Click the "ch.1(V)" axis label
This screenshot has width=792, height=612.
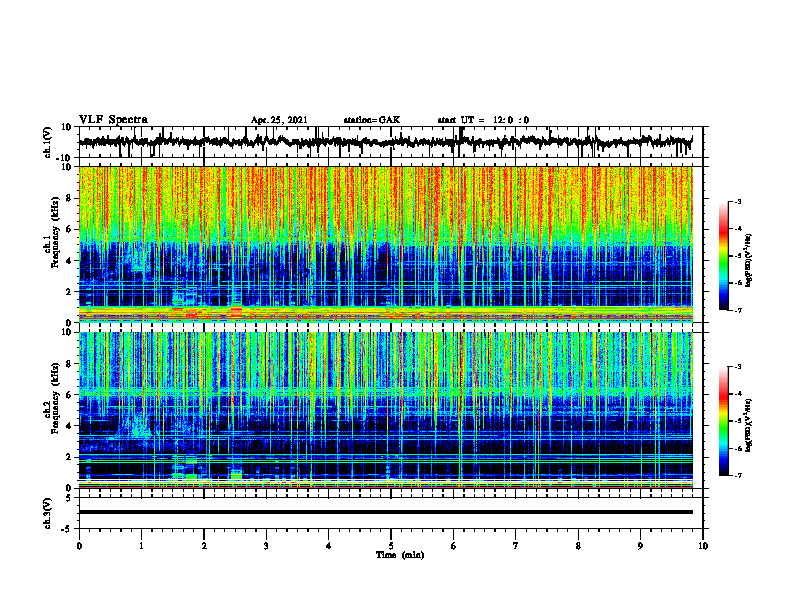coord(48,142)
